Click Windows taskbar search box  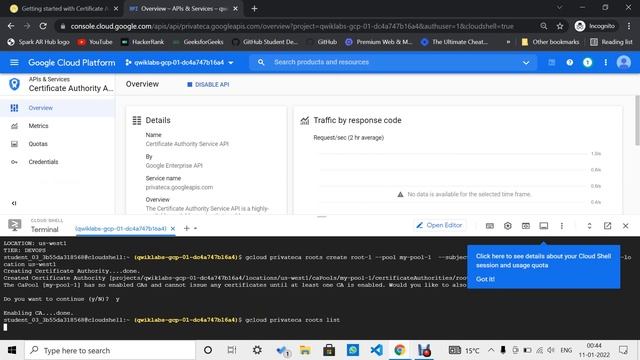(110, 350)
